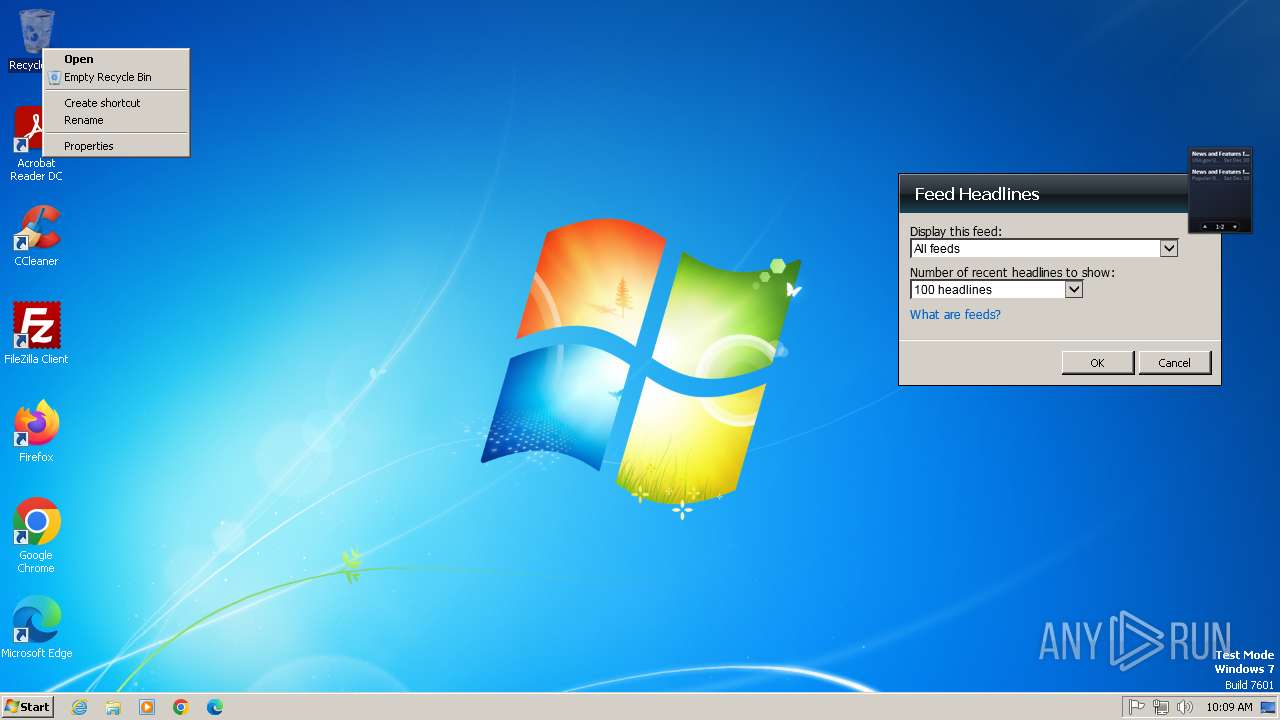Open the 'What are feeds?' link
This screenshot has width=1280, height=720.
(955, 314)
